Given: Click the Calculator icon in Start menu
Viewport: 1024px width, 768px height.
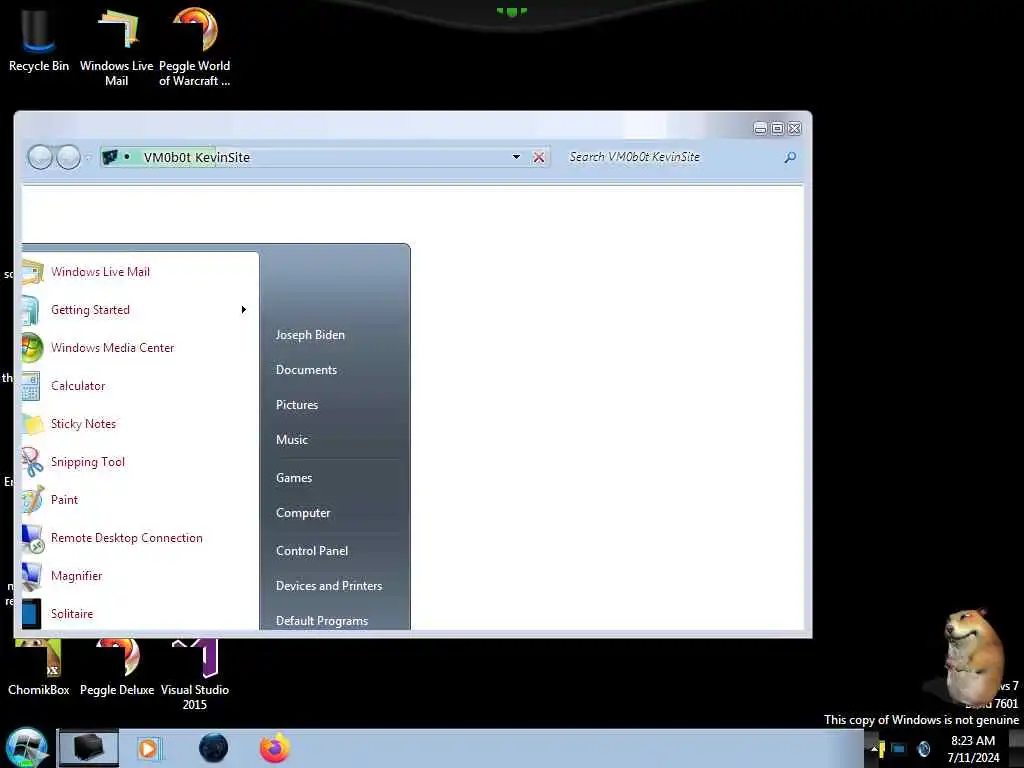Looking at the screenshot, I should (31, 385).
